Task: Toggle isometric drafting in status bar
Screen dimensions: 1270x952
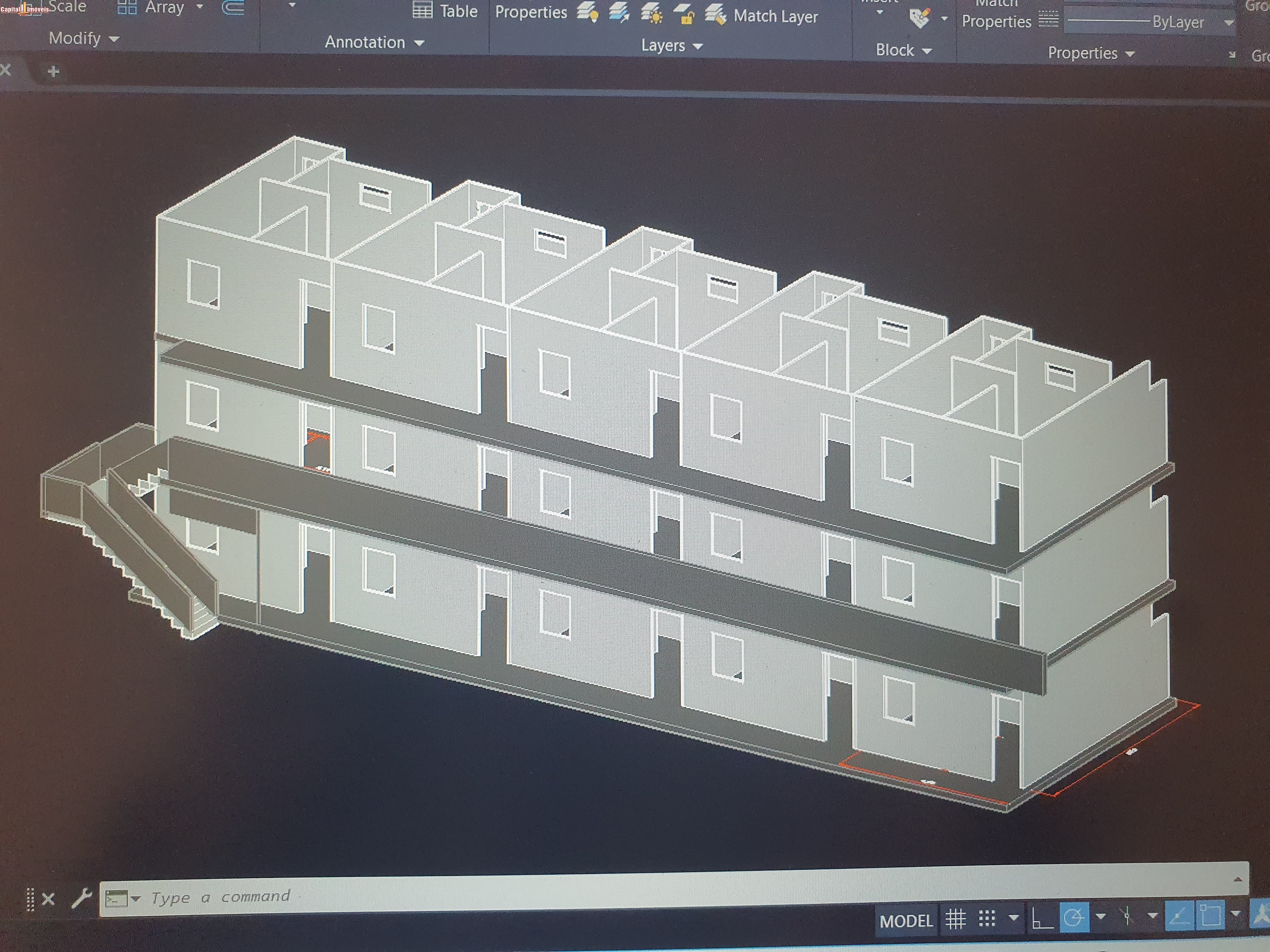Action: [1126, 916]
